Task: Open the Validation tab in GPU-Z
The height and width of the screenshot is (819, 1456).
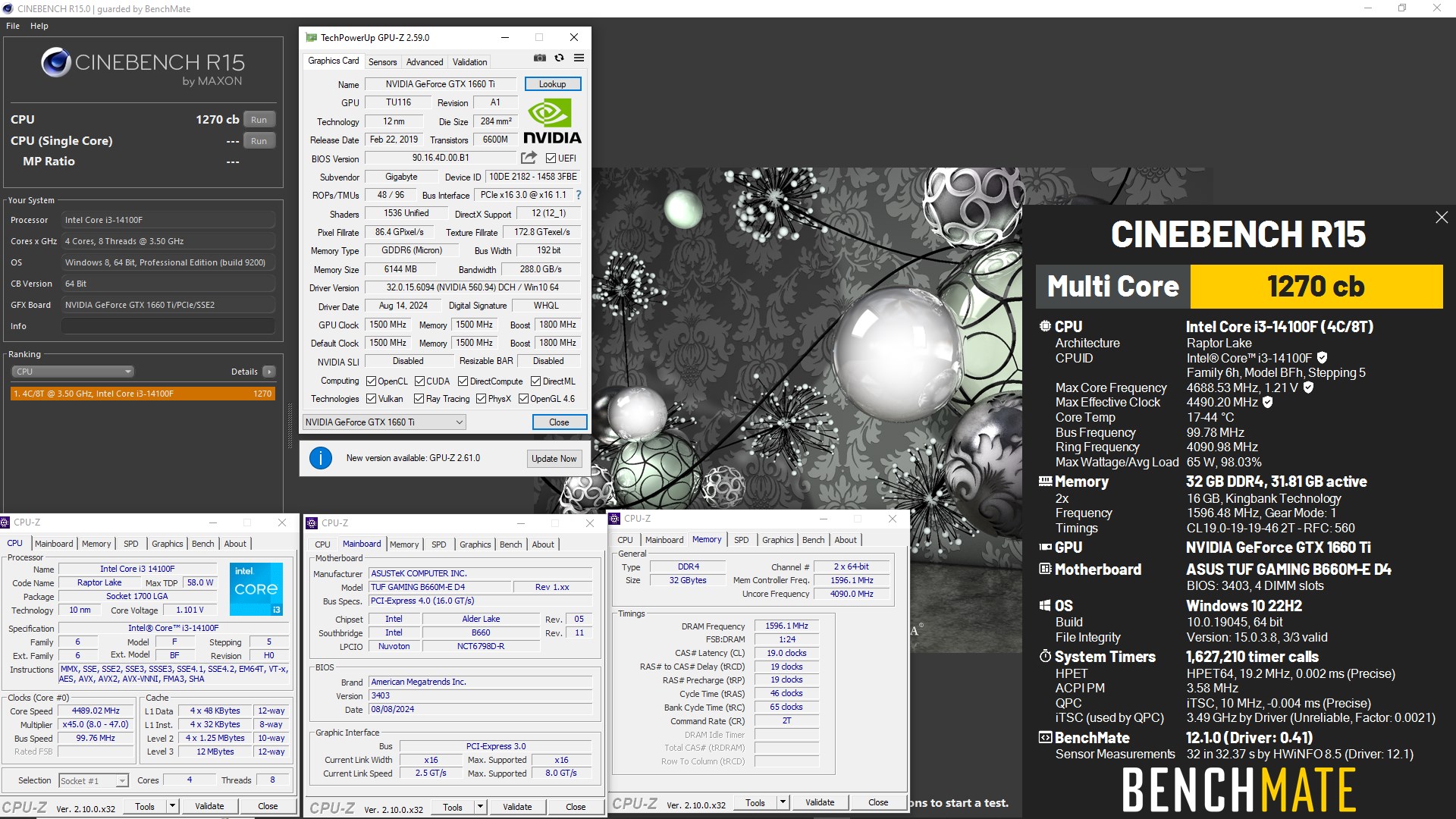Action: click(x=469, y=62)
